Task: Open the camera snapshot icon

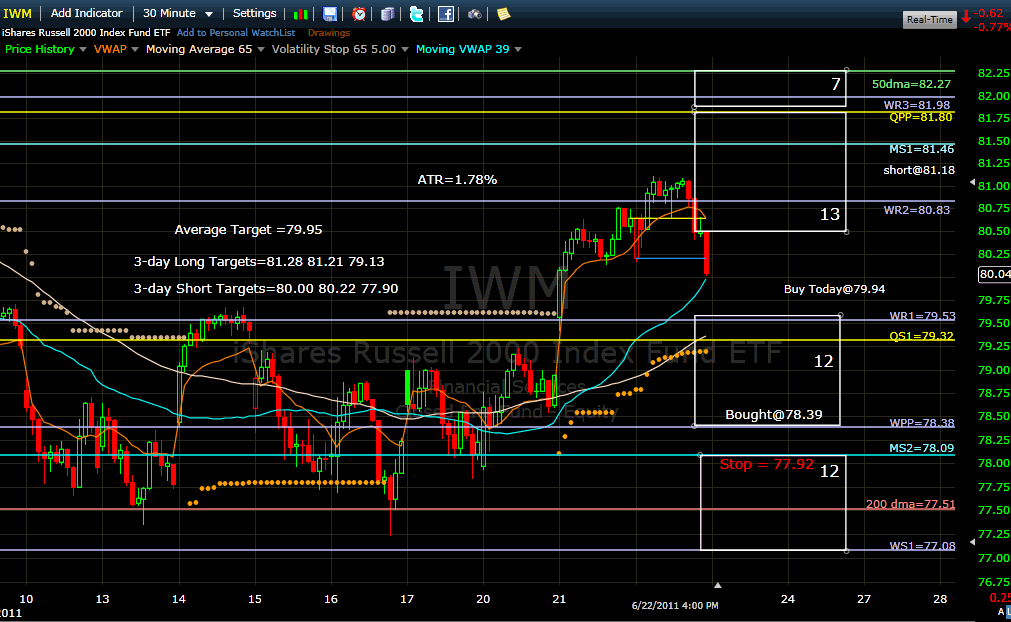Action: (474, 13)
